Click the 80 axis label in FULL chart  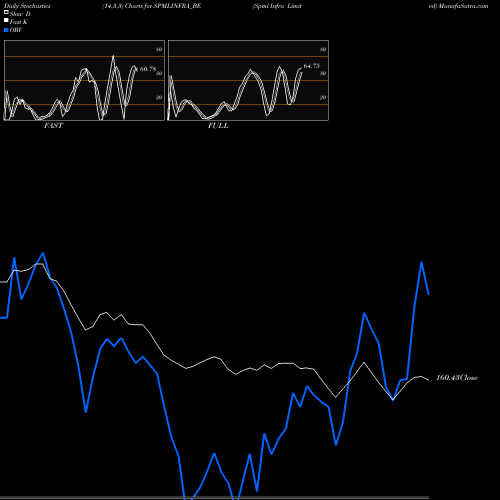pyautogui.click(x=323, y=49)
